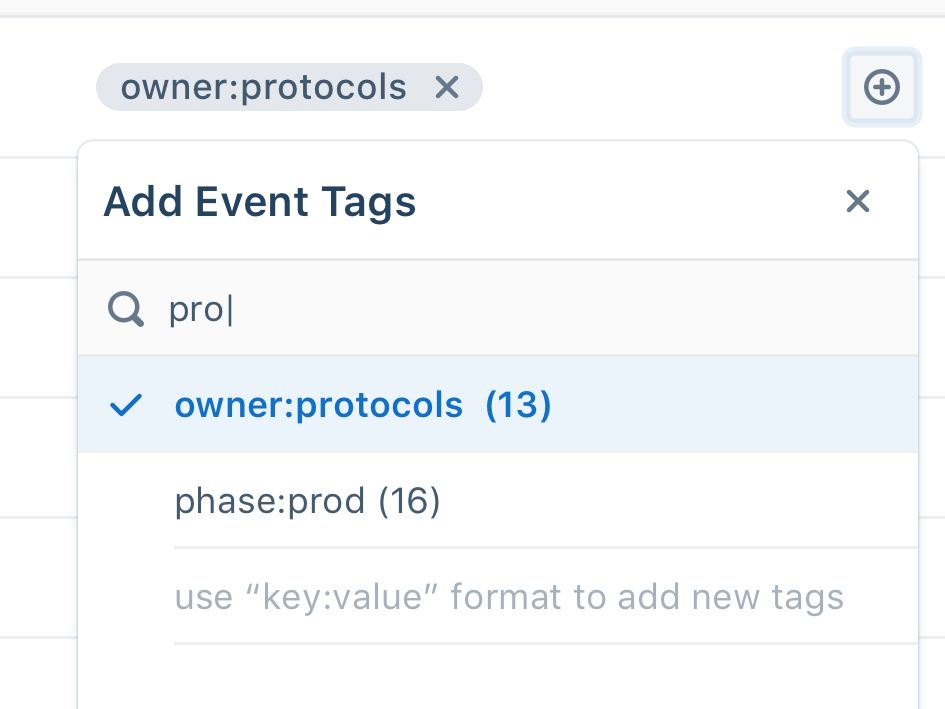945x709 pixels.
Task: Click empty area below the hint row
Action: point(500,675)
